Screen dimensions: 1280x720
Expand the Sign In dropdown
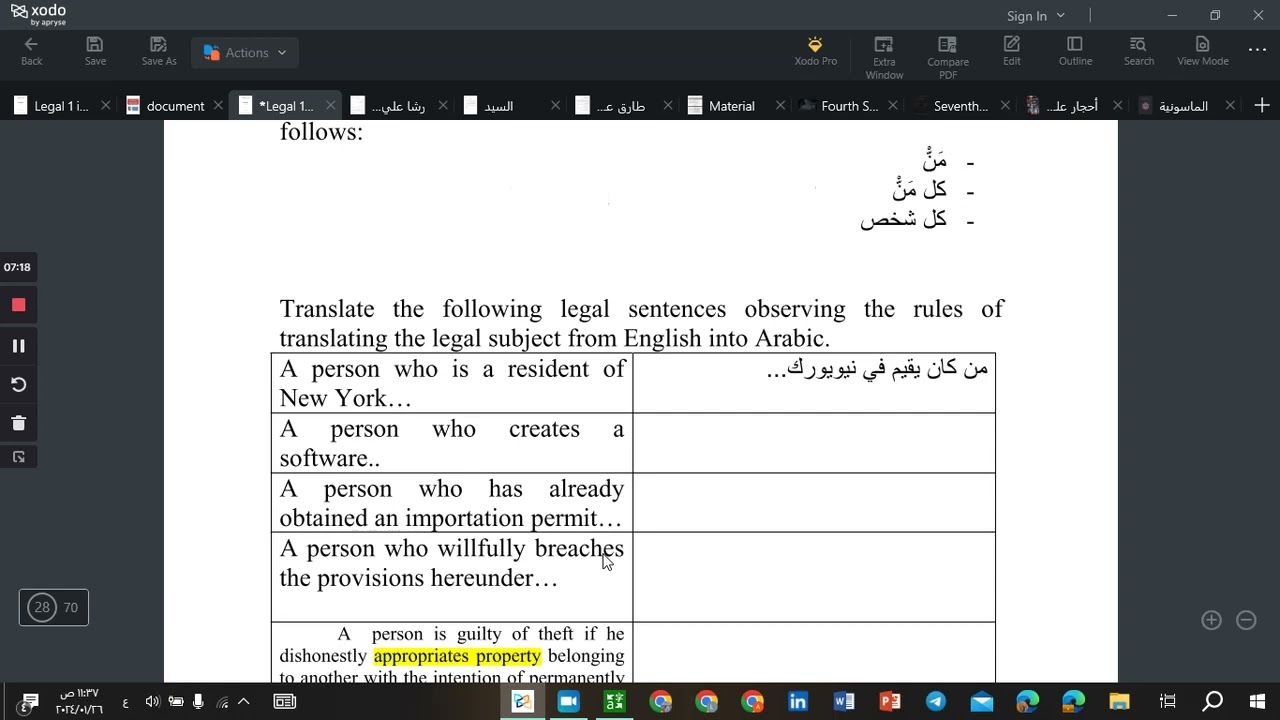(1036, 15)
